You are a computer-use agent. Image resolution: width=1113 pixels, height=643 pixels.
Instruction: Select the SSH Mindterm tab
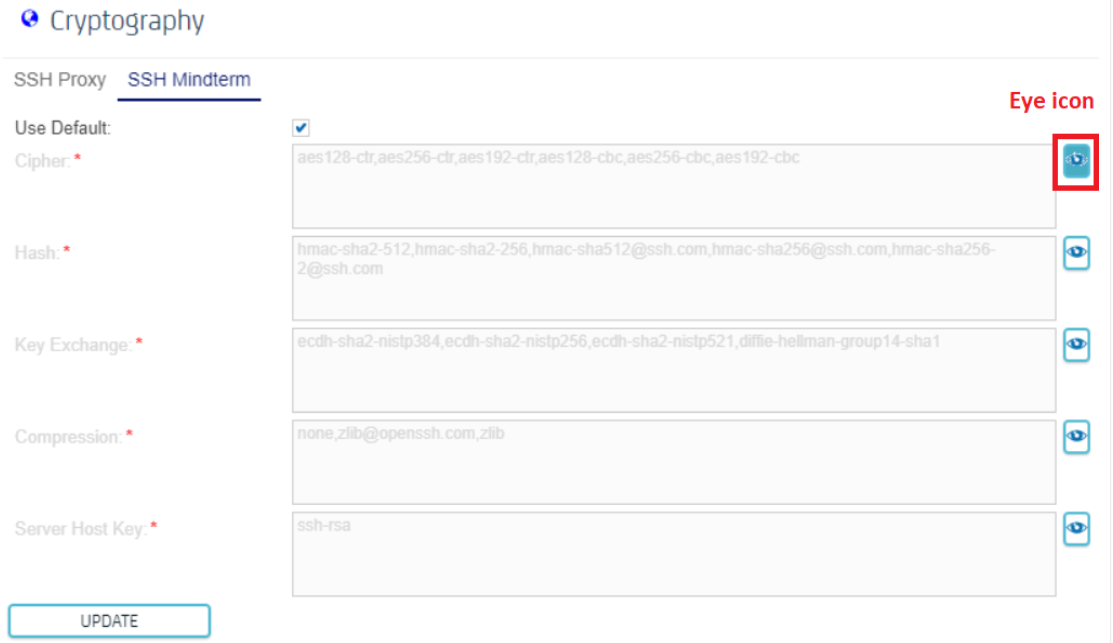coord(189,79)
